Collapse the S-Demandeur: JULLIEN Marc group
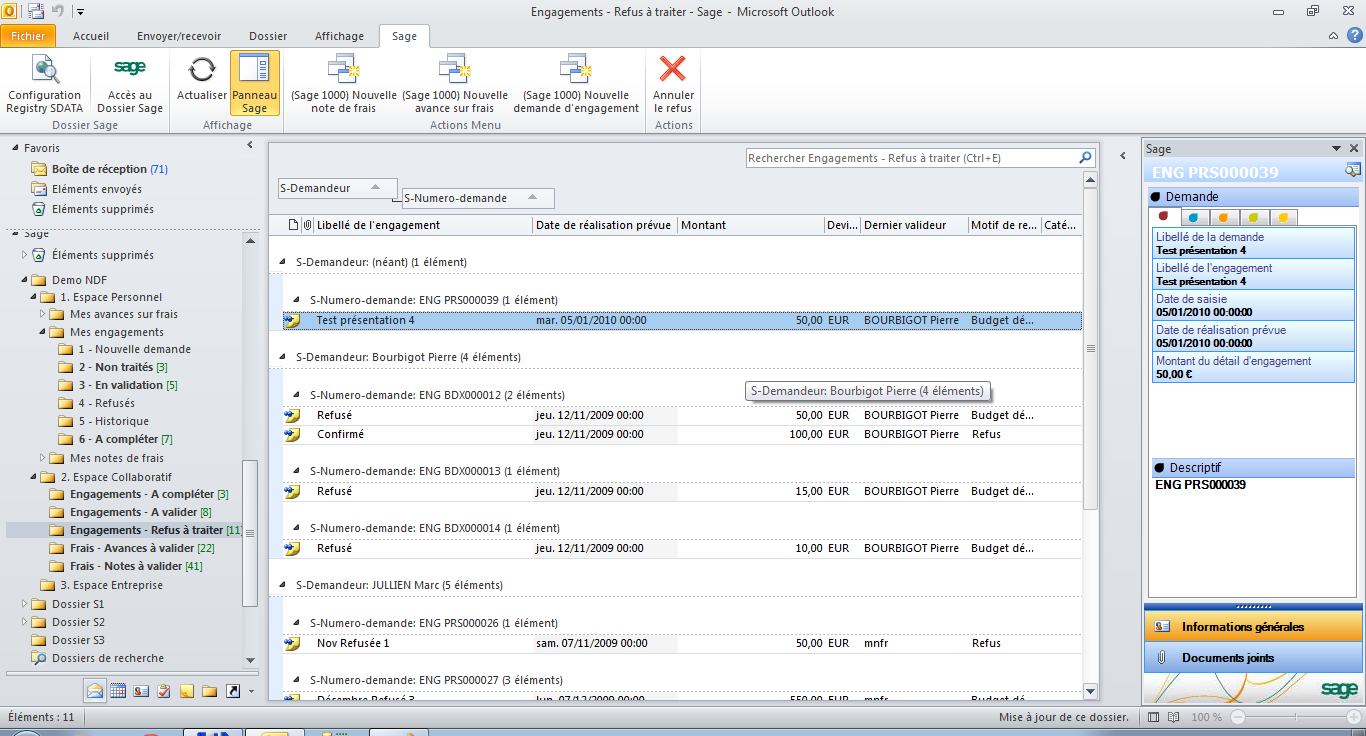 pyautogui.click(x=283, y=585)
